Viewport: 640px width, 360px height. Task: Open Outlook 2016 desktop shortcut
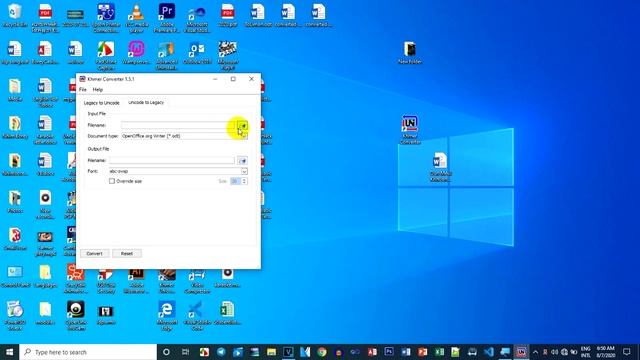pos(197,53)
